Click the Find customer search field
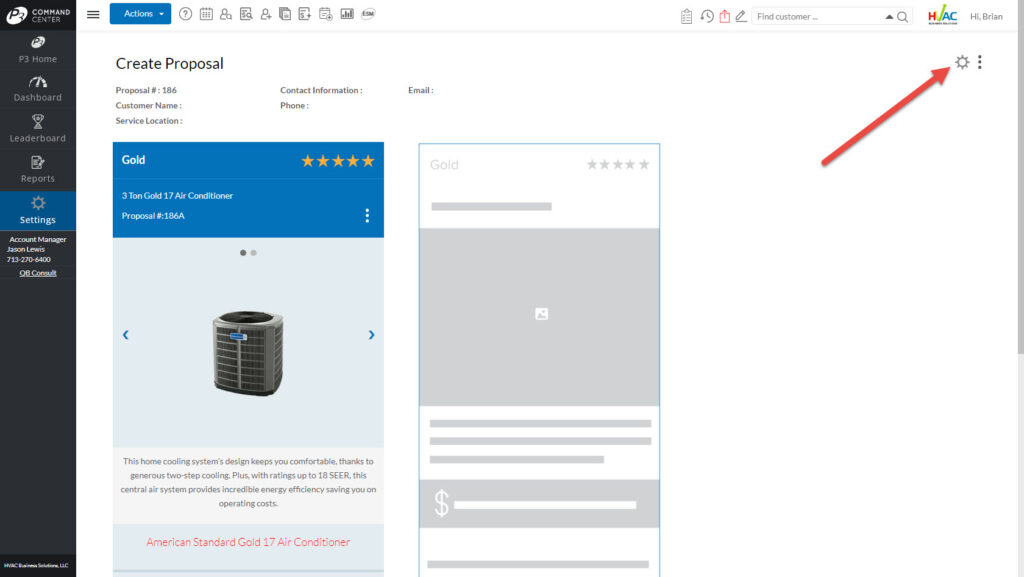The image size is (1024, 577). point(816,17)
